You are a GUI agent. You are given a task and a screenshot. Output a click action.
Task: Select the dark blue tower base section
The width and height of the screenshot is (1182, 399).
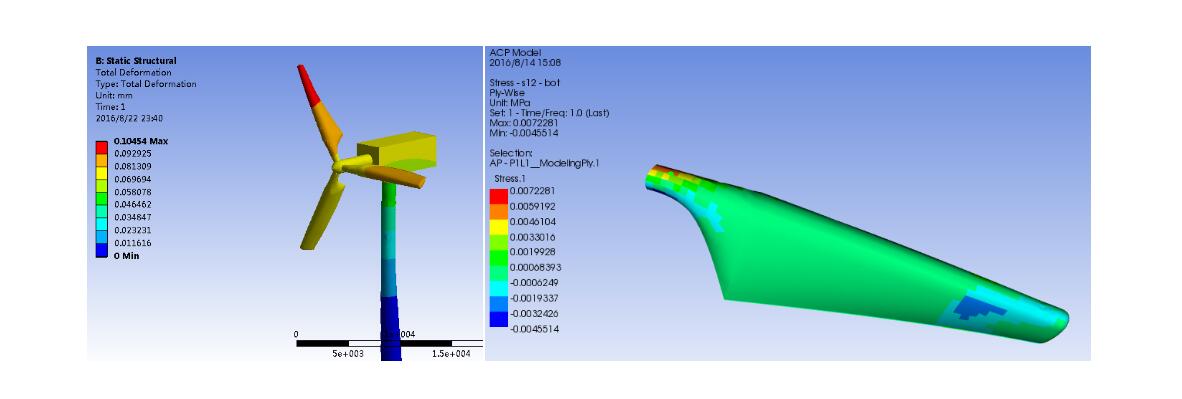coord(390,328)
